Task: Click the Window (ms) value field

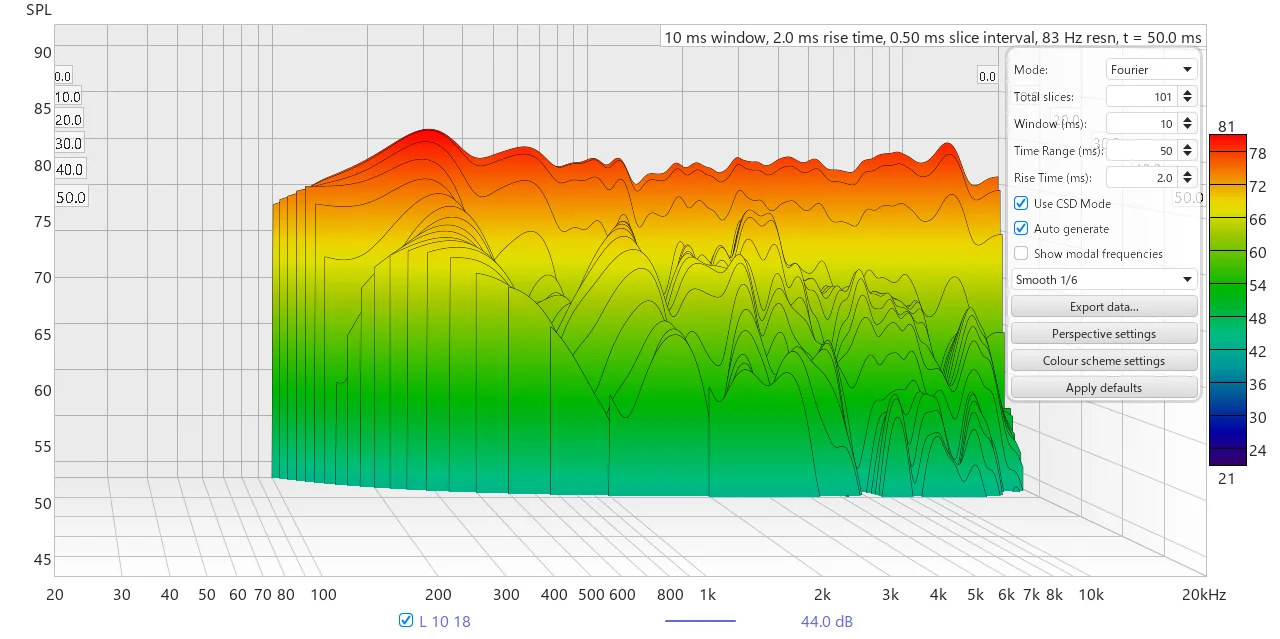Action: pyautogui.click(x=1141, y=124)
